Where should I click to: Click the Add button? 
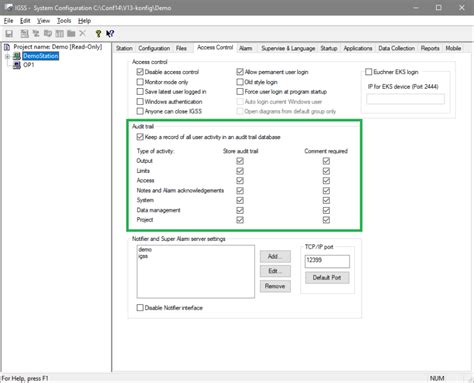coord(275,256)
